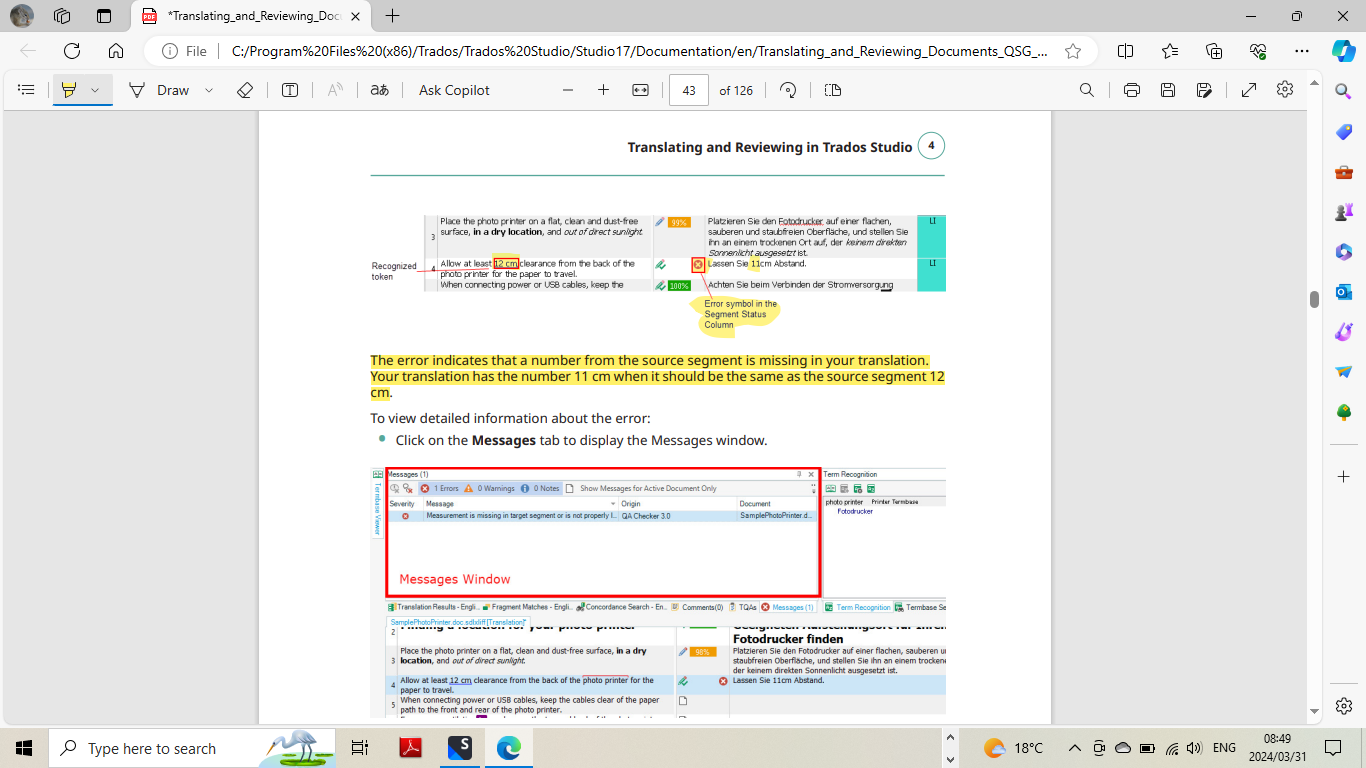Open Outlook in the sidebar
1366x768 pixels.
tap(1343, 292)
